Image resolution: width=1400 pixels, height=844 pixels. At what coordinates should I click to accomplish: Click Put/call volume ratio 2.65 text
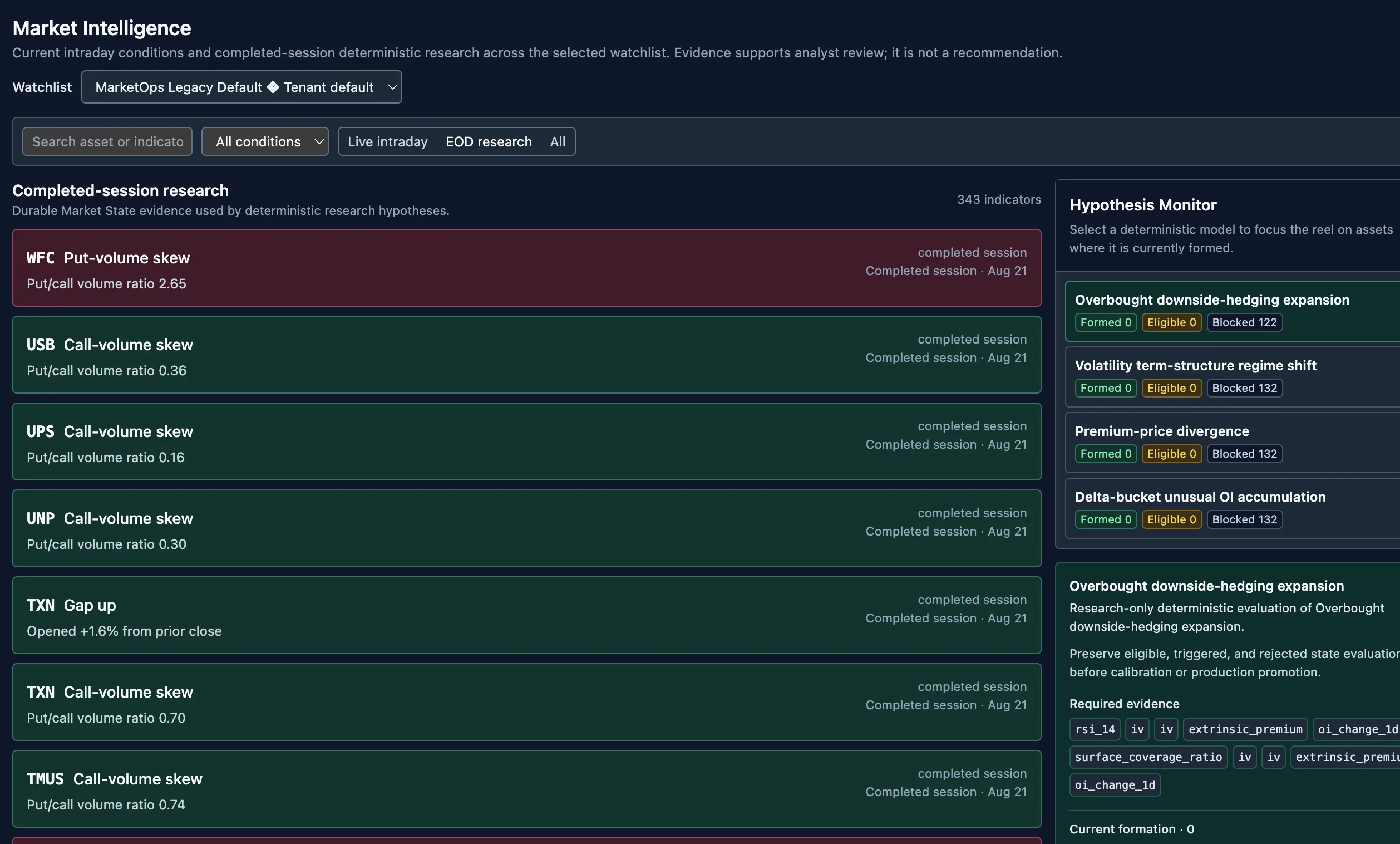(x=106, y=283)
